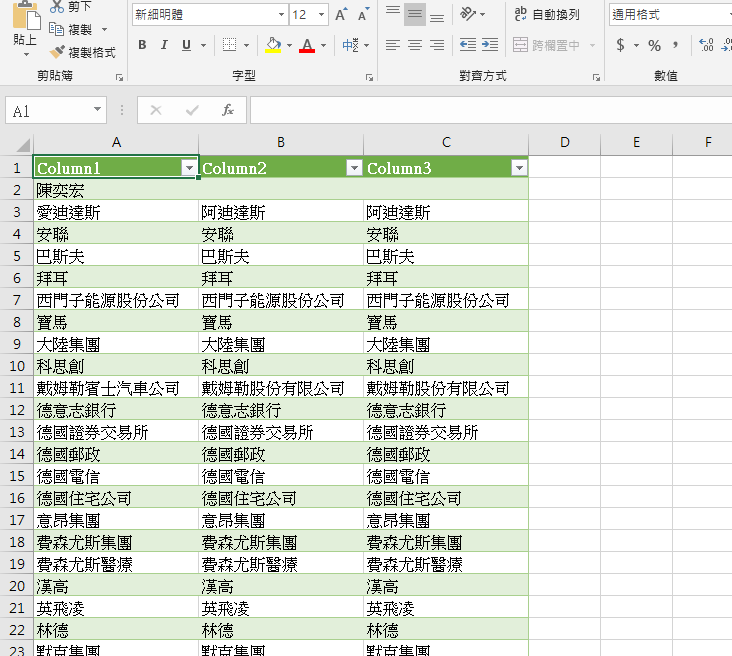This screenshot has width=732, height=656.
Task: Click the Name Box showing A1
Action: pos(49,111)
